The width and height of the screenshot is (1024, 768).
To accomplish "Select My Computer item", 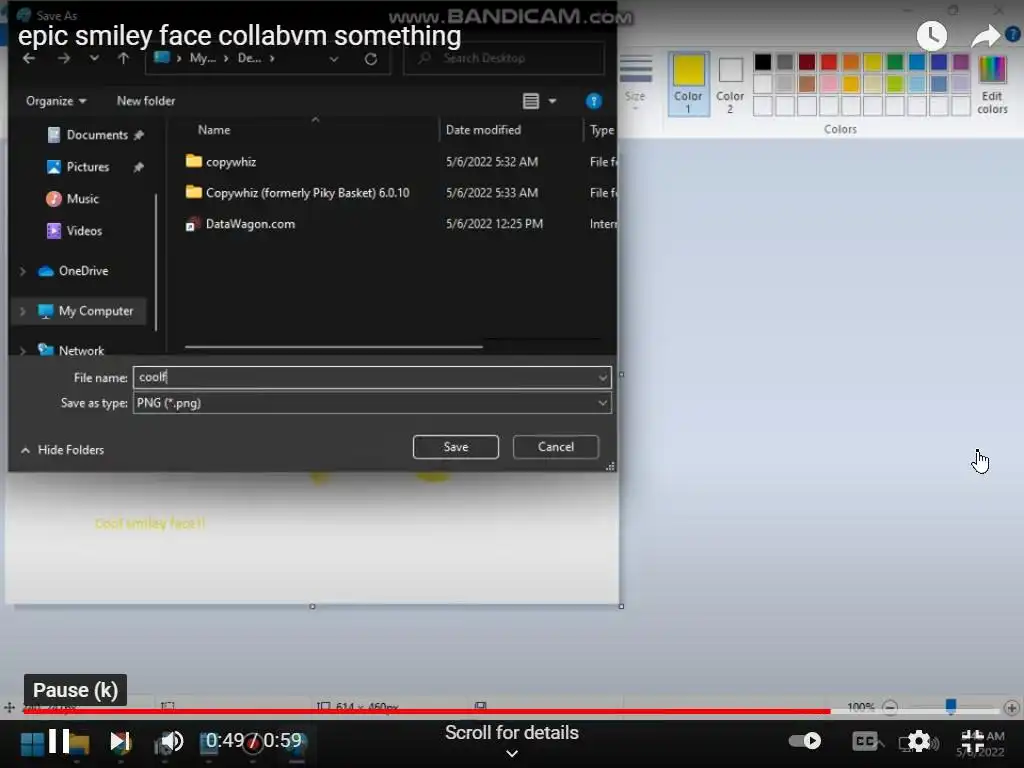I will (x=86, y=311).
